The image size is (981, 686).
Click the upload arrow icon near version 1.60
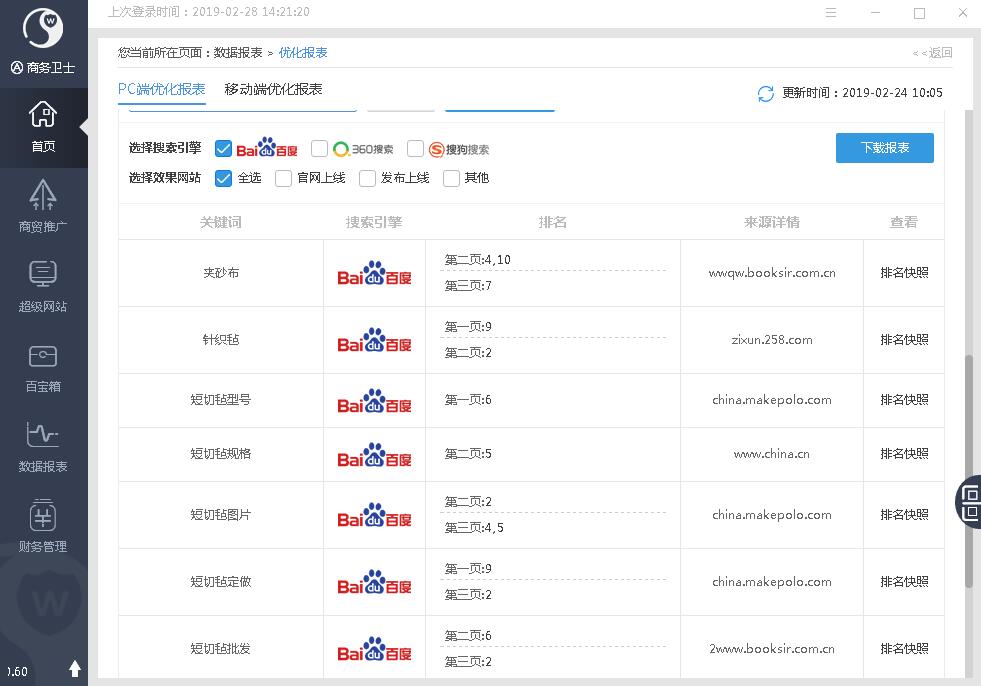pos(74,668)
